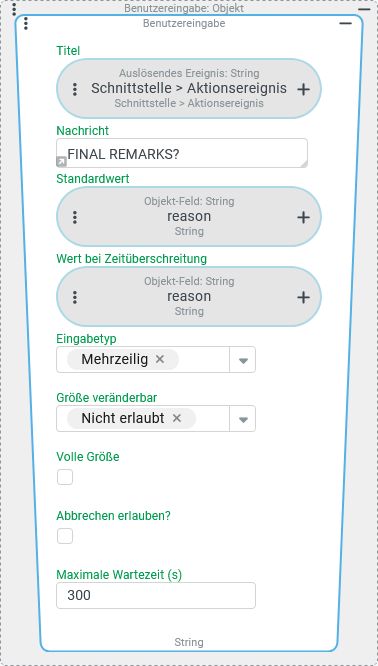Open three-dot menu of Standardwert reason block
This screenshot has height=666, width=378.
pos(75,217)
